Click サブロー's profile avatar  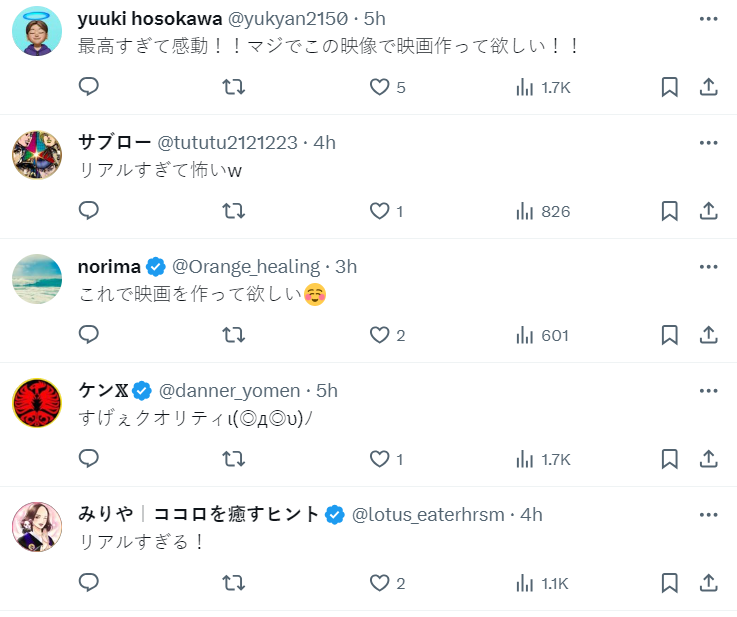click(37, 155)
